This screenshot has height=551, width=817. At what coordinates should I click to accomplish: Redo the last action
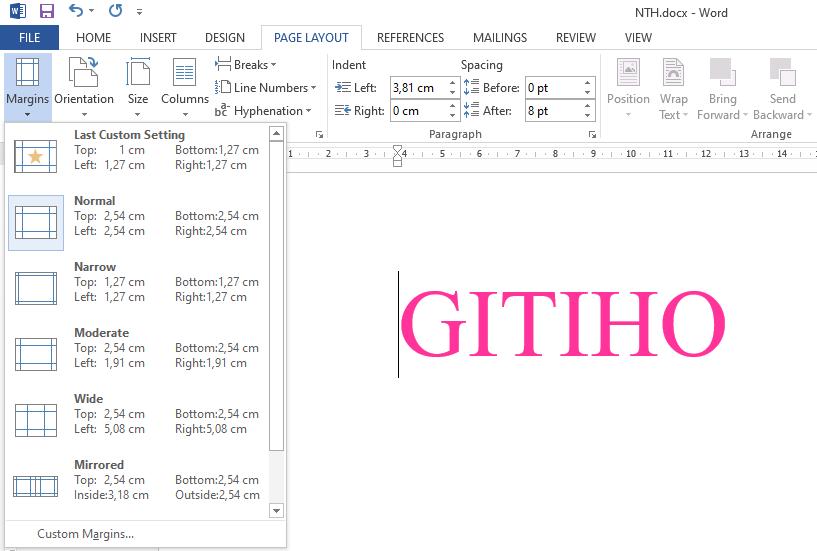(x=116, y=10)
